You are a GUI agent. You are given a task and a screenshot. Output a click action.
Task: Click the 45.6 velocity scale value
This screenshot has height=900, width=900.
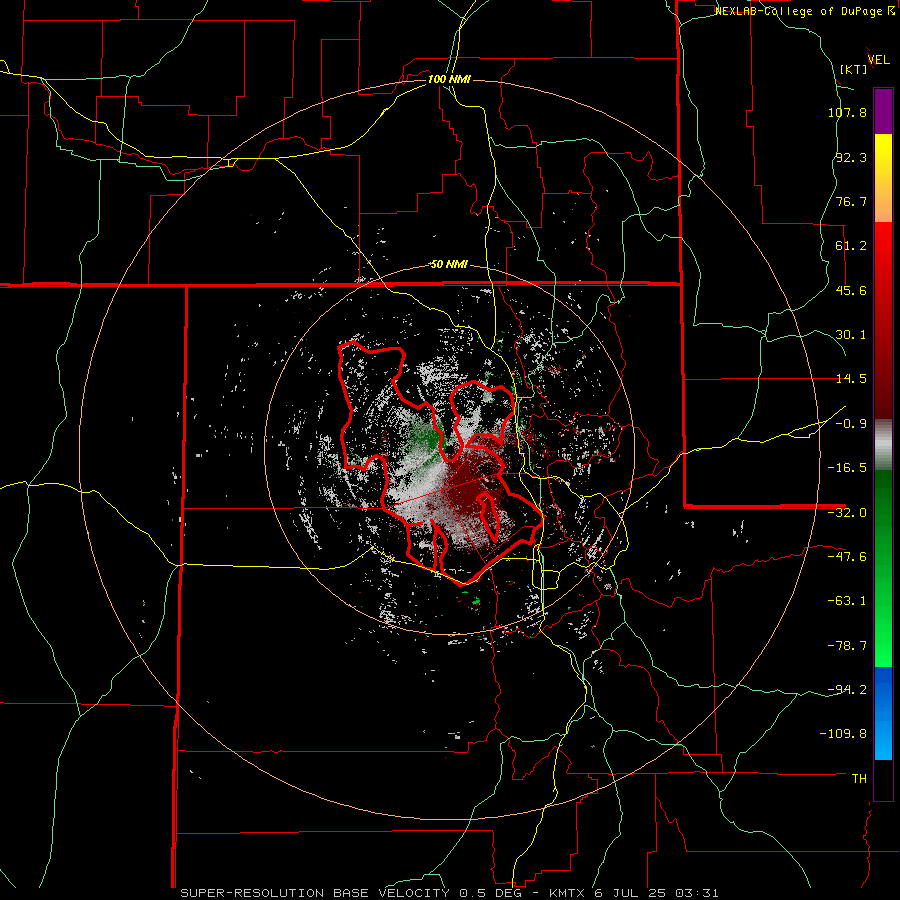[851, 290]
